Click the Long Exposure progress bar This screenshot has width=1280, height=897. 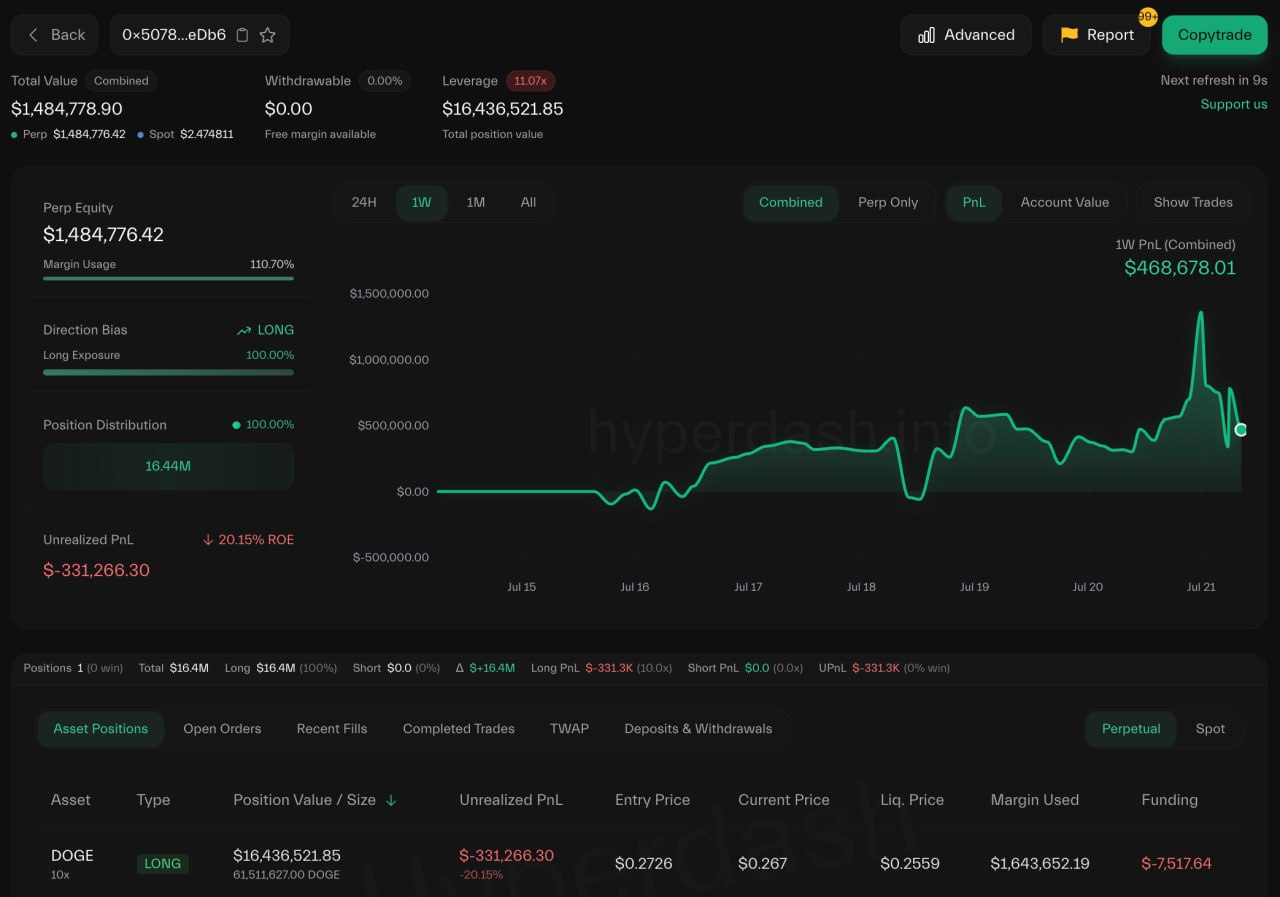pos(168,372)
